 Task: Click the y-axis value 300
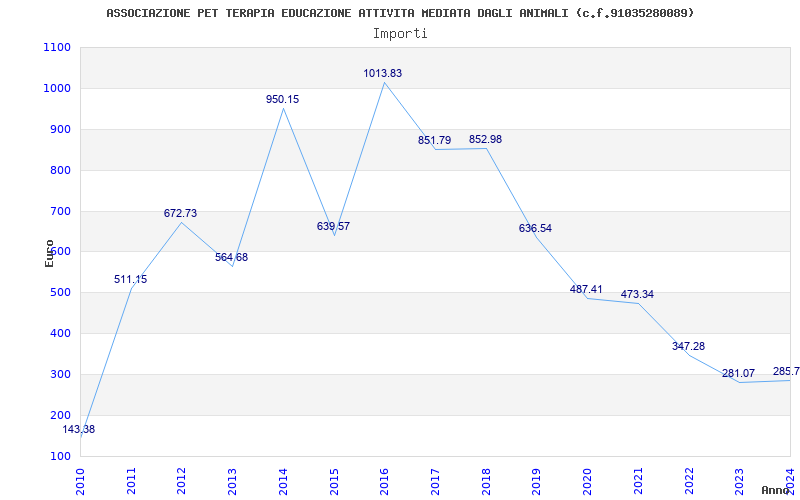60,374
